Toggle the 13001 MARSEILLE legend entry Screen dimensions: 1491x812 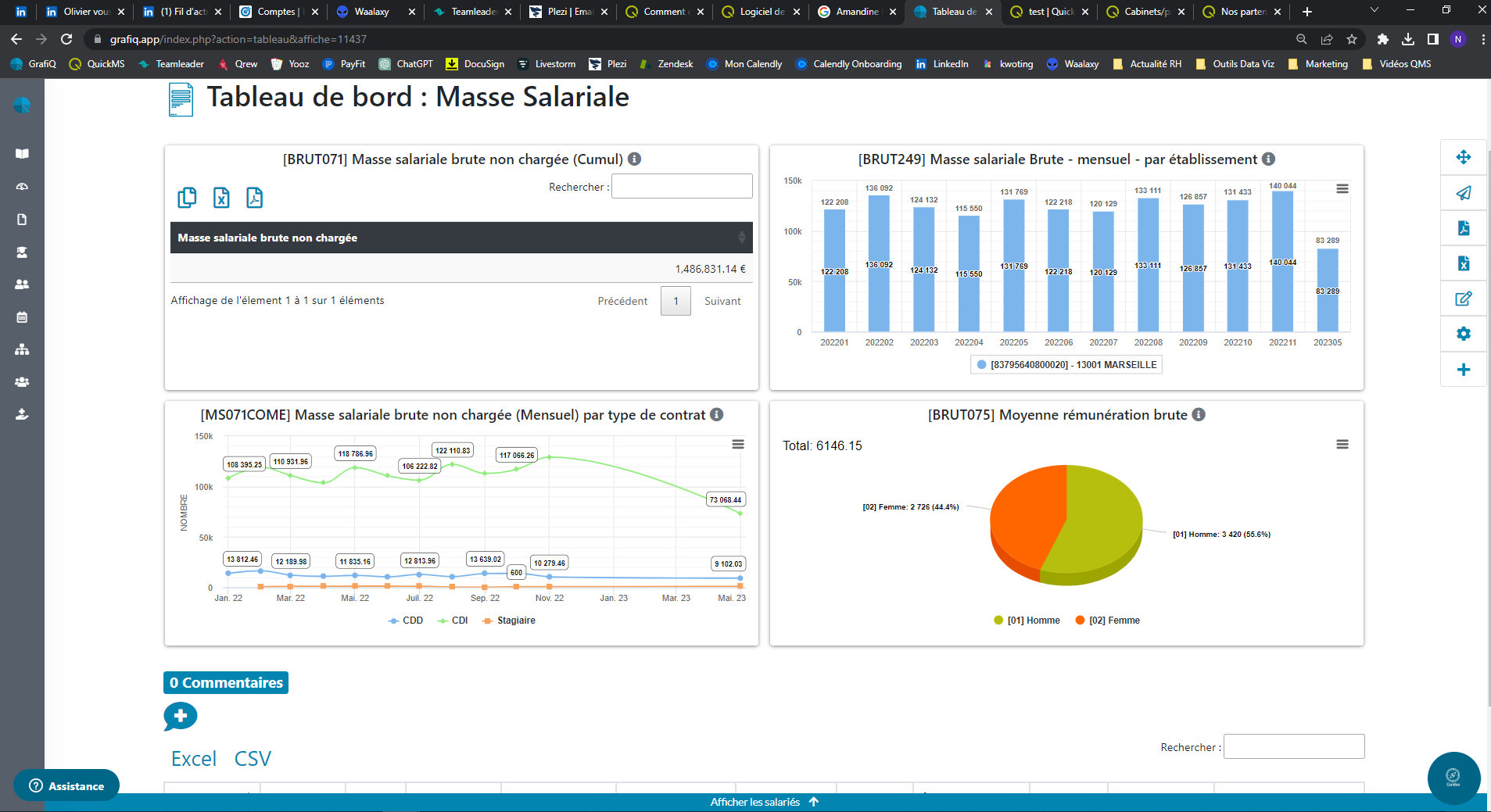(1066, 364)
